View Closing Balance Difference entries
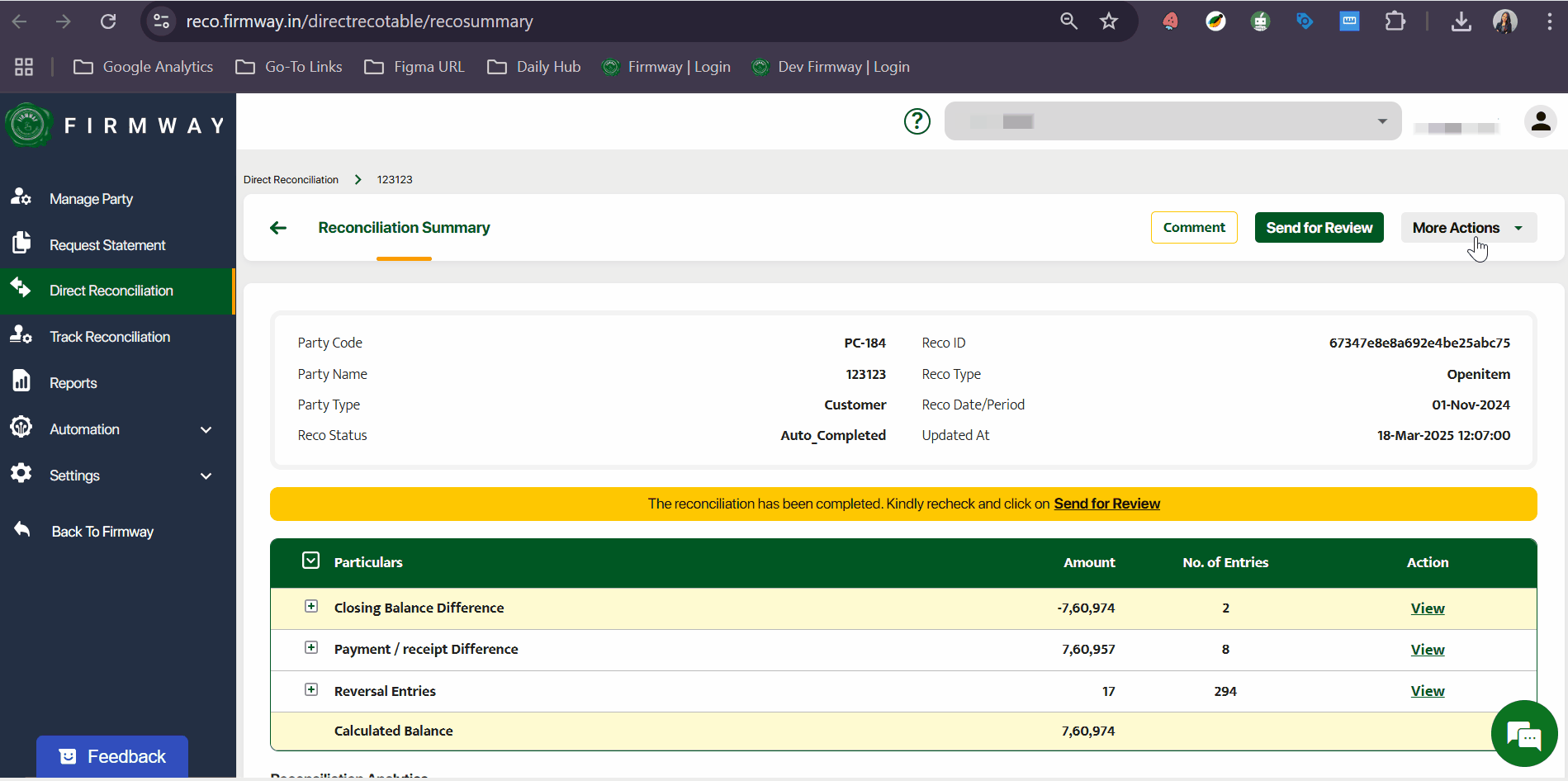 (1427, 608)
